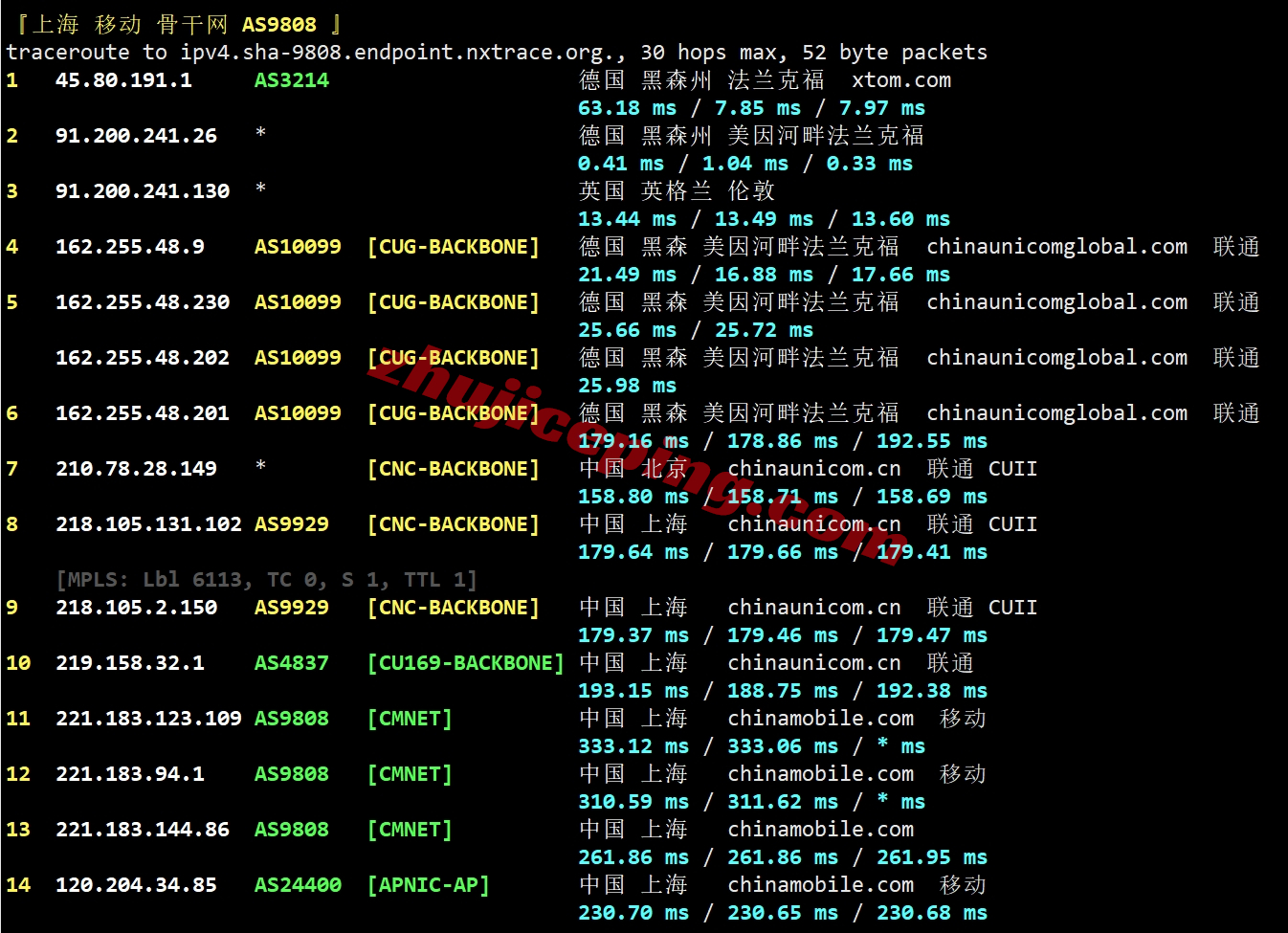Click the 21.49 ms latency value
This screenshot has height=933, width=1288.
pyautogui.click(x=627, y=275)
